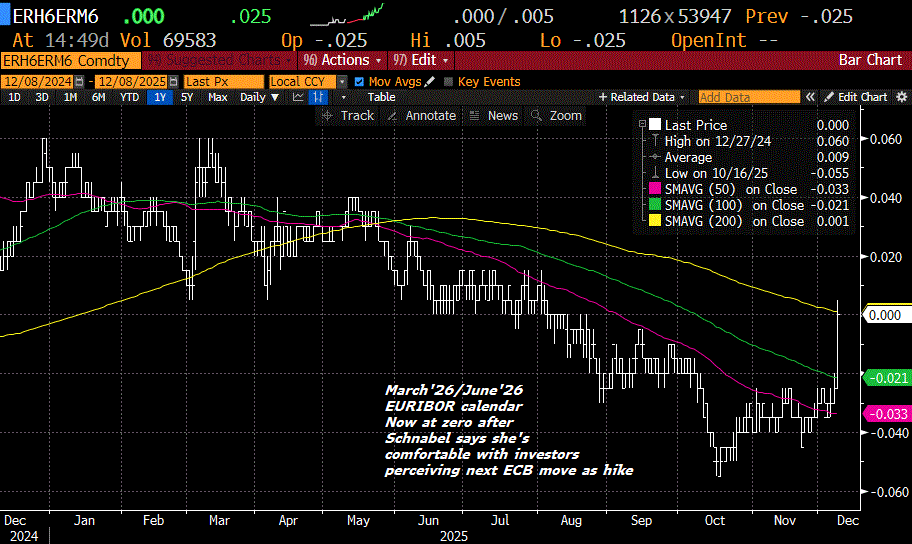Activate the Annotate drawing tool
912x544 pixels.
coord(422,116)
